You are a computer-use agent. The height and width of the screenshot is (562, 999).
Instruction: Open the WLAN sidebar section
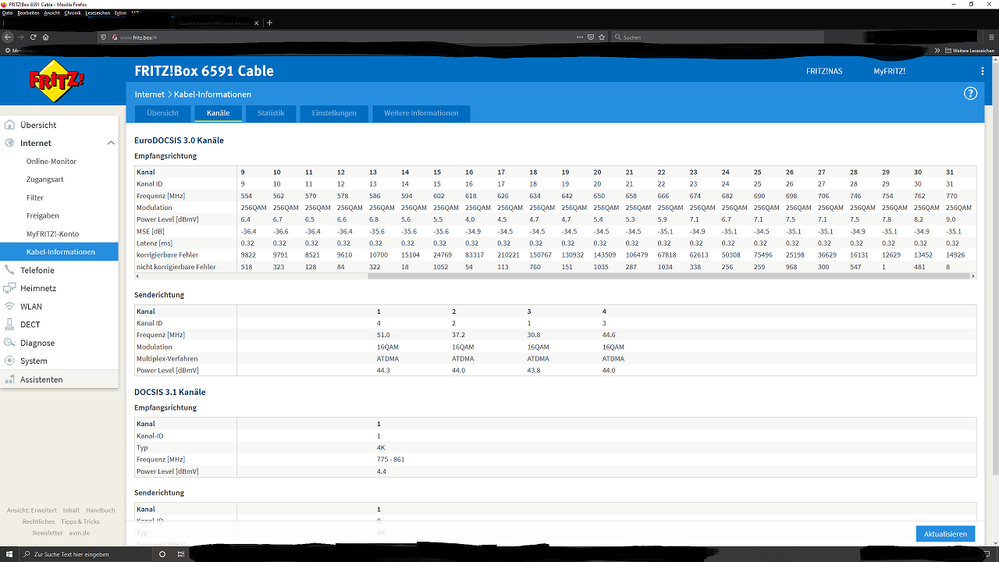pos(59,306)
